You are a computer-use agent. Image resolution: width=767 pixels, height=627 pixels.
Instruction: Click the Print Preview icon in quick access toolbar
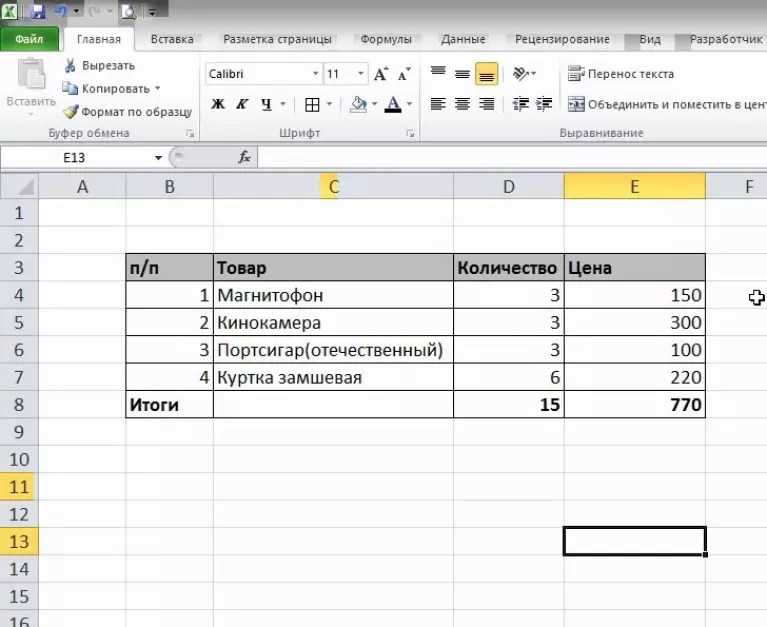click(128, 10)
